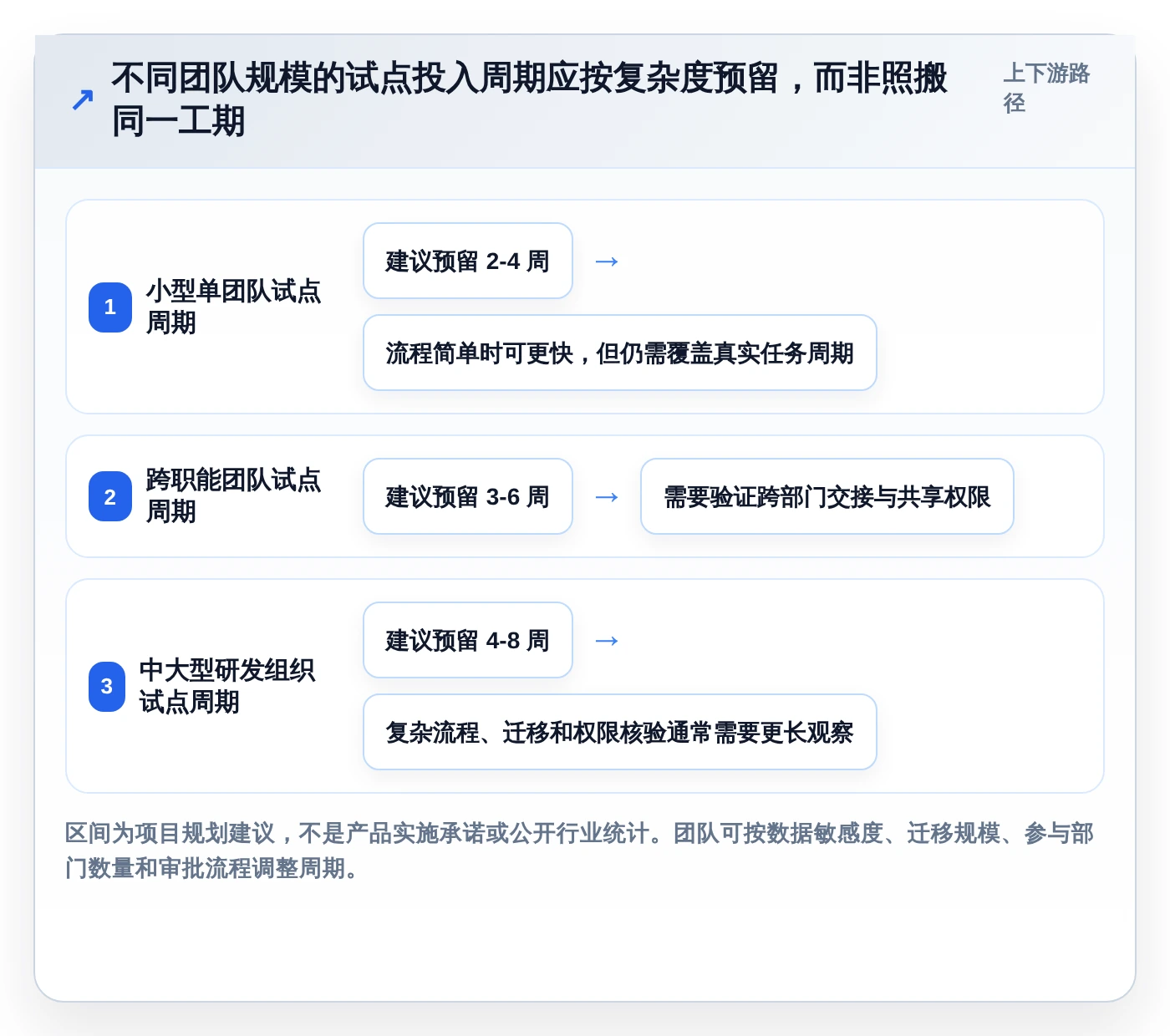Click 需要验证跨部门交接与共享权限 box
The image size is (1170, 1036).
coord(827,496)
